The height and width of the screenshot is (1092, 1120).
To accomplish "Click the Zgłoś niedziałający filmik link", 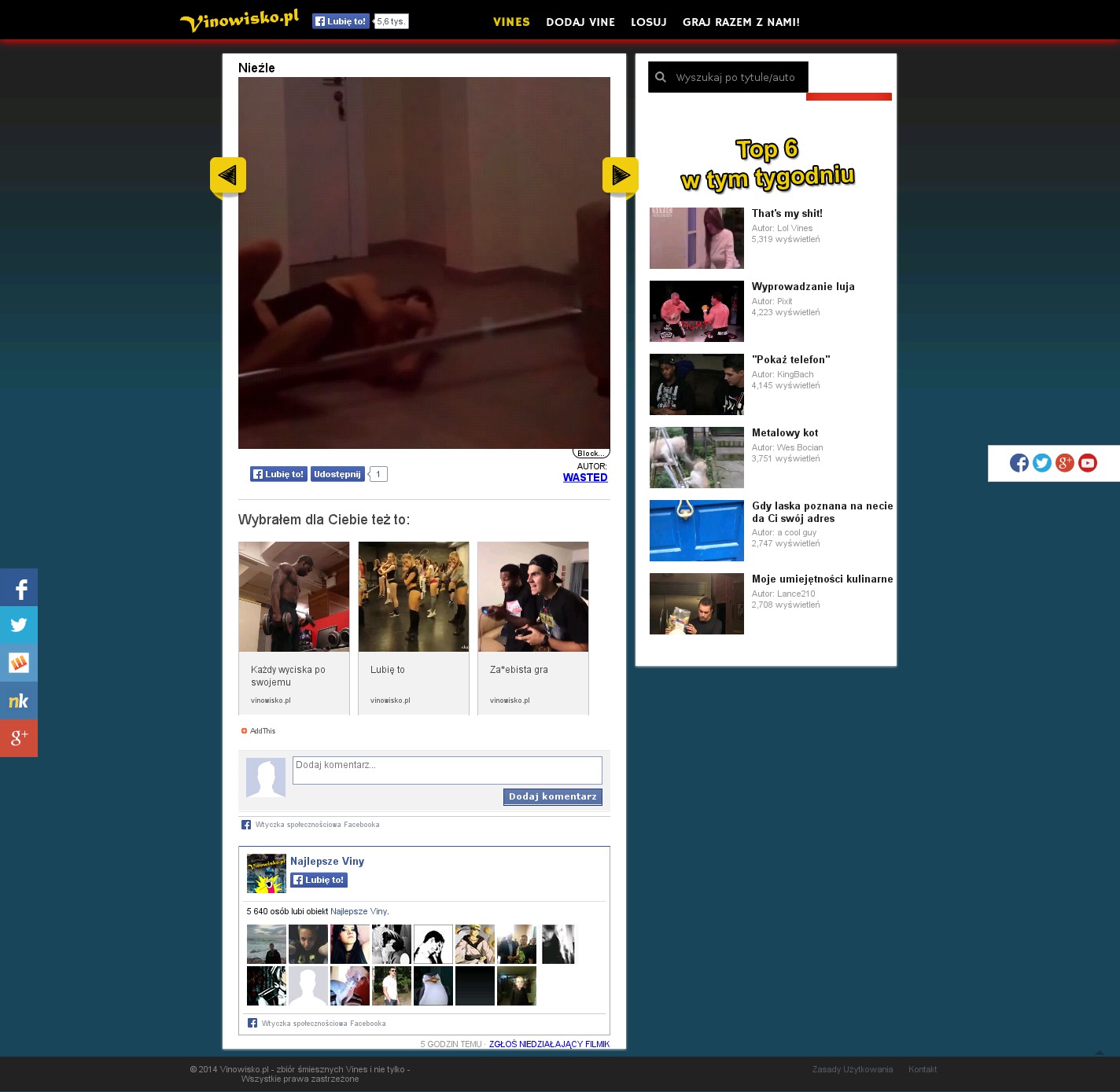I will [549, 1044].
